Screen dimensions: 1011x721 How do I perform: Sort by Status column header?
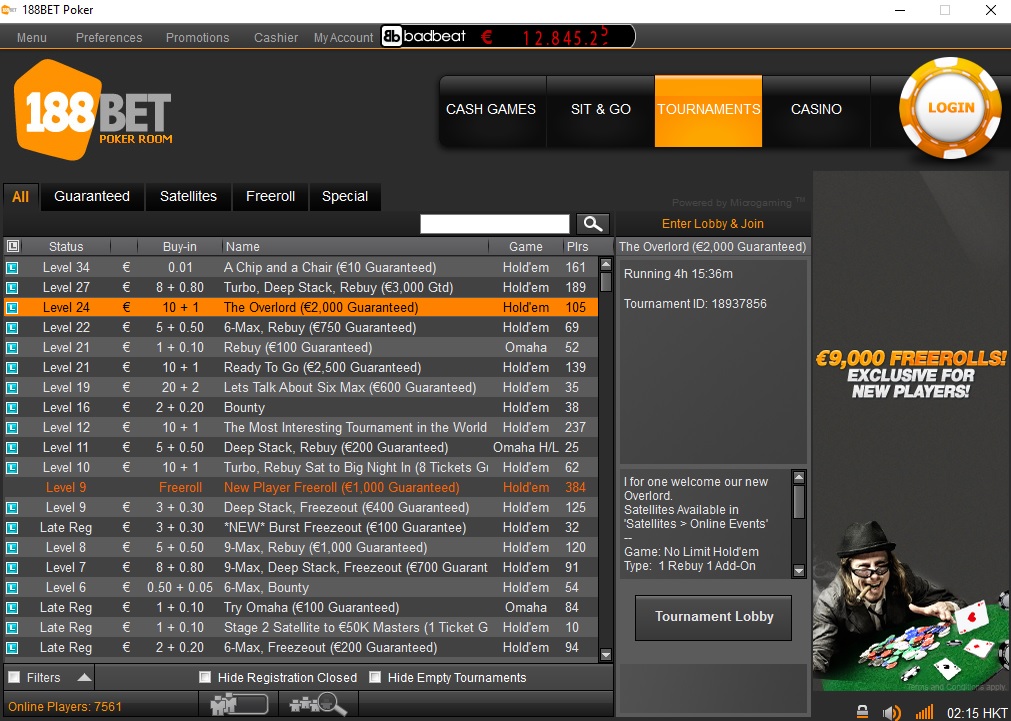tap(66, 246)
